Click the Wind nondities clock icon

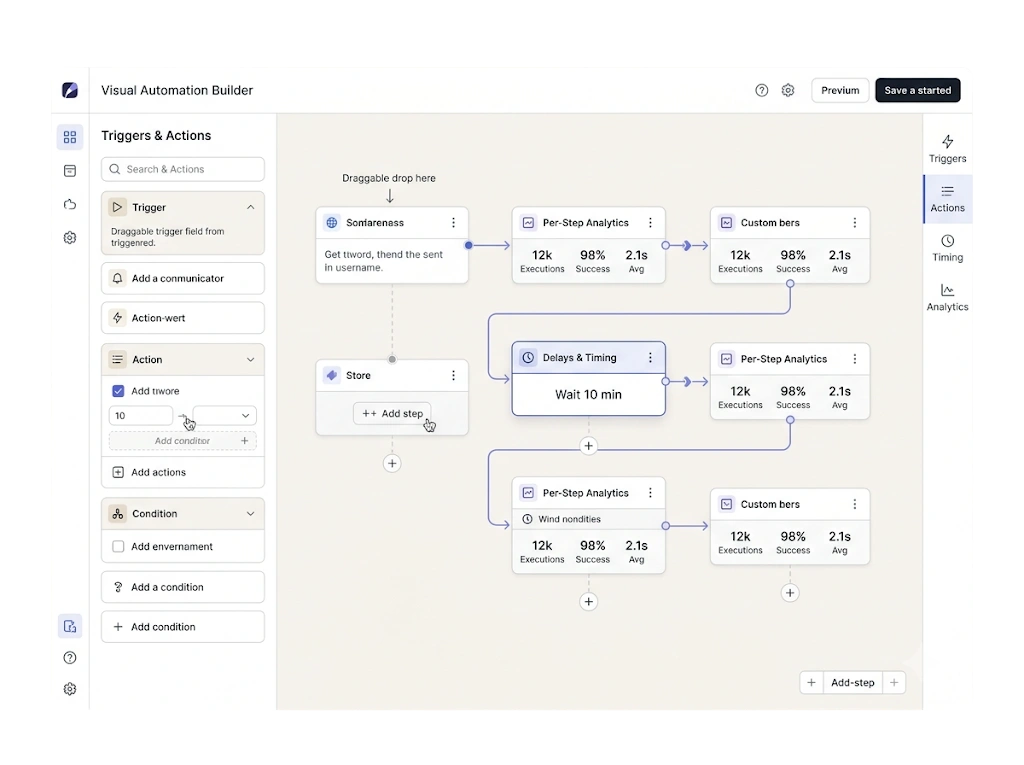(528, 519)
